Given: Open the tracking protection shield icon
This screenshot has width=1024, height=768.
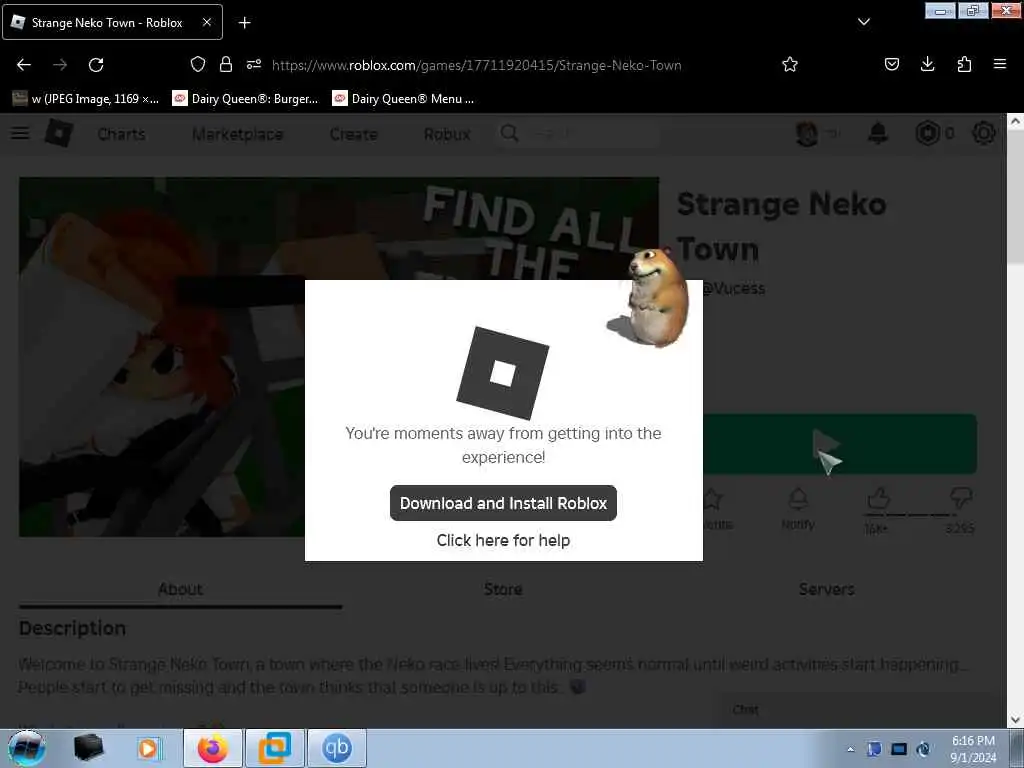Looking at the screenshot, I should pyautogui.click(x=198, y=64).
